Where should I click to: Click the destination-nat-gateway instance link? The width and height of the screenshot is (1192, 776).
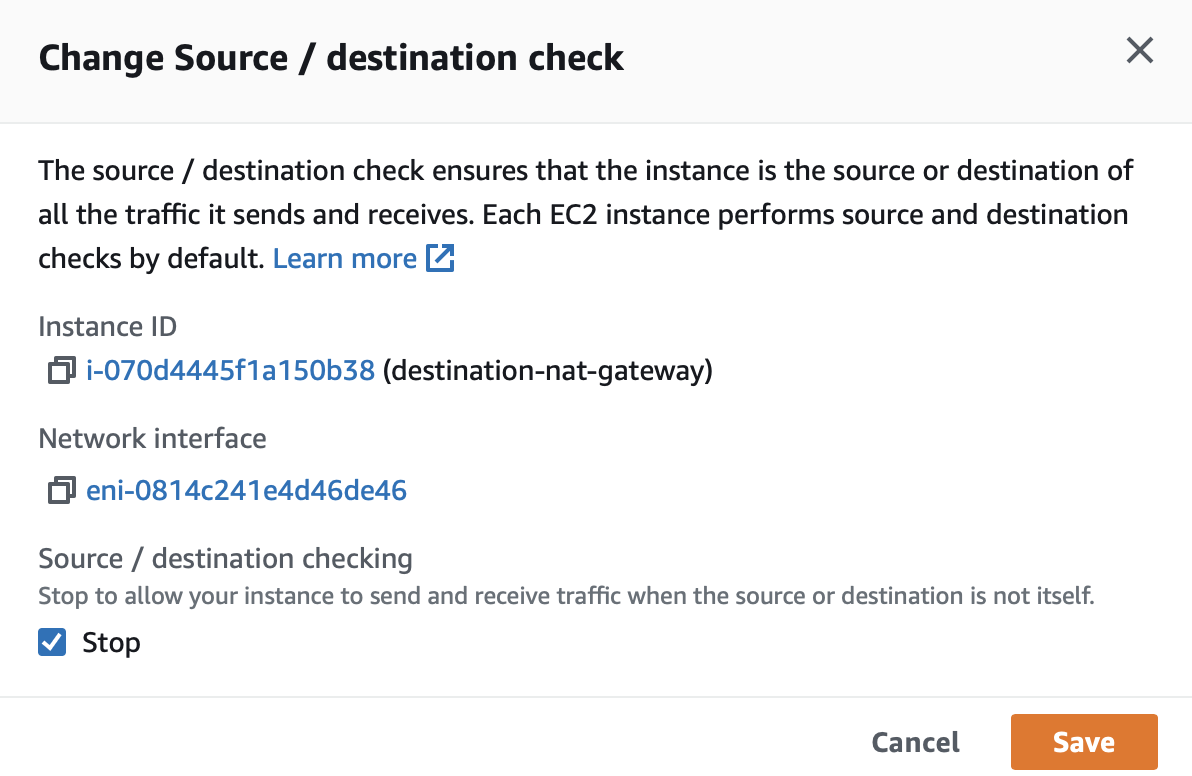coord(230,370)
